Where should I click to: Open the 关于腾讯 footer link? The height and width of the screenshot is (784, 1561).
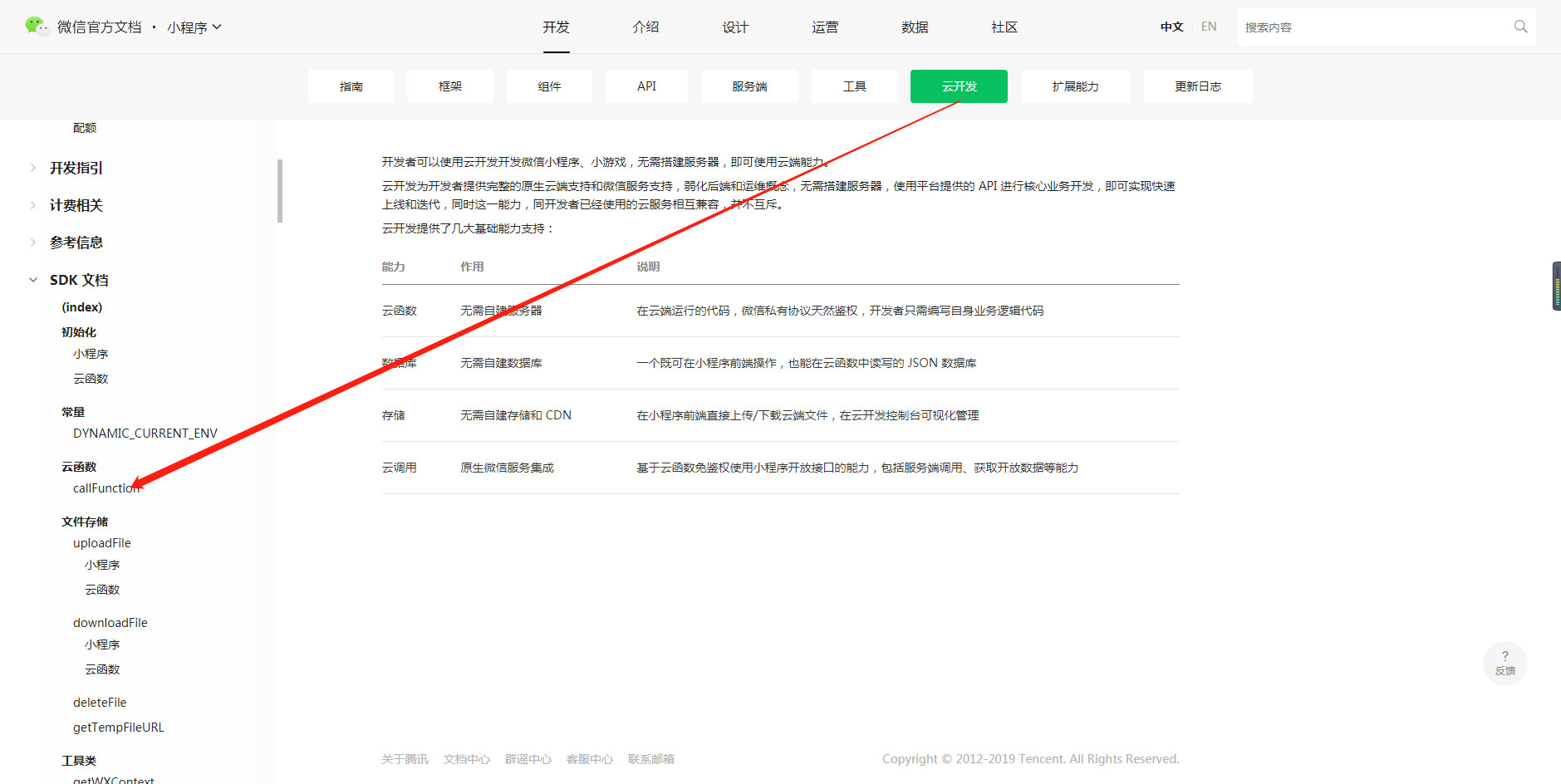pyautogui.click(x=405, y=759)
